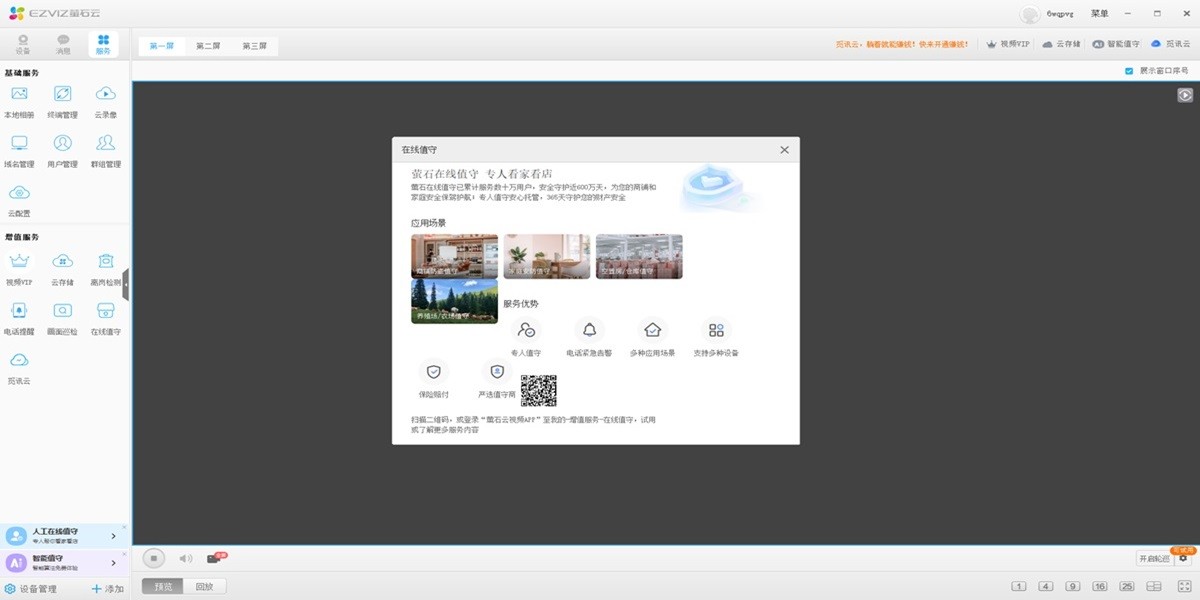Switch to the 第二屏 tab
Image resolution: width=1200 pixels, height=600 pixels.
208,45
